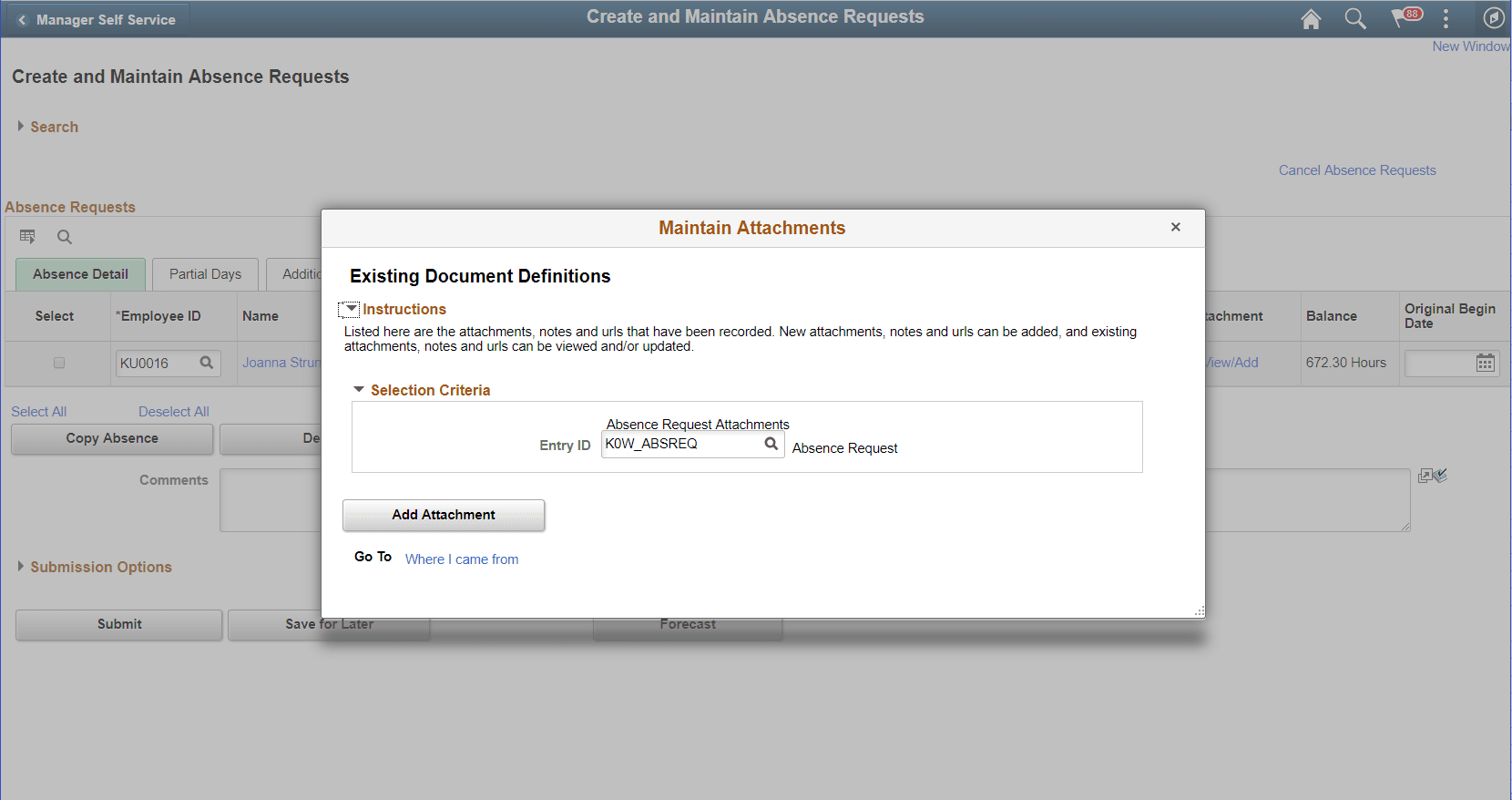The width and height of the screenshot is (1512, 800).
Task: Click 'Existing Document Definitions' heading
Action: [480, 276]
